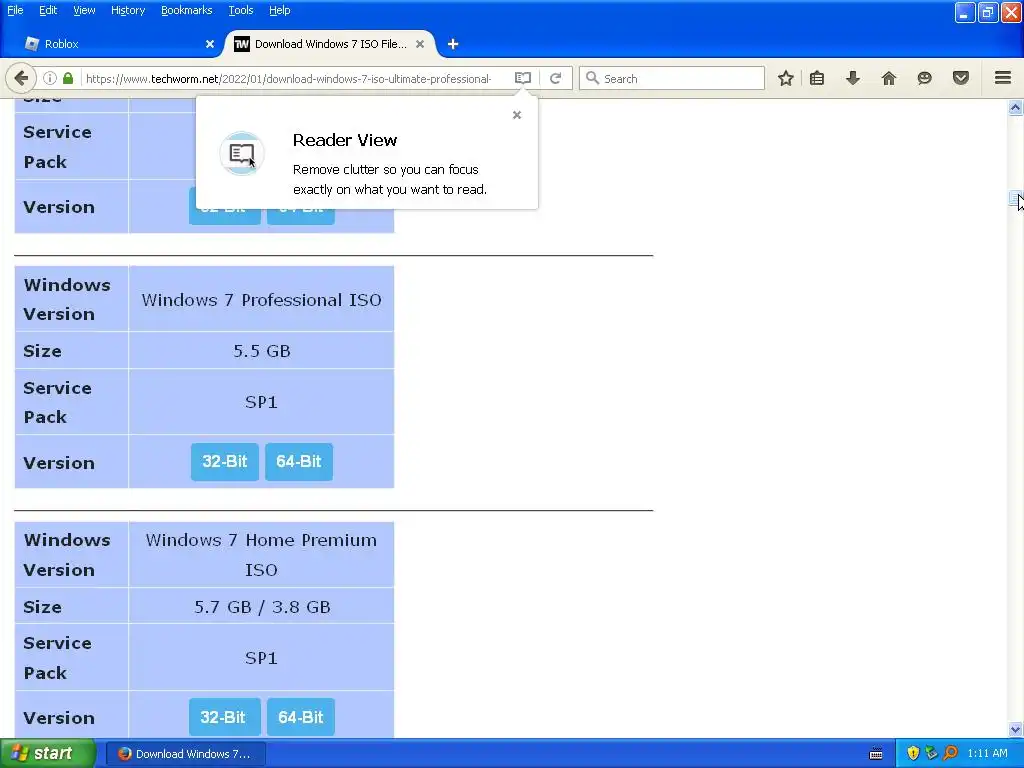Open the Bookmarks menu

186,10
